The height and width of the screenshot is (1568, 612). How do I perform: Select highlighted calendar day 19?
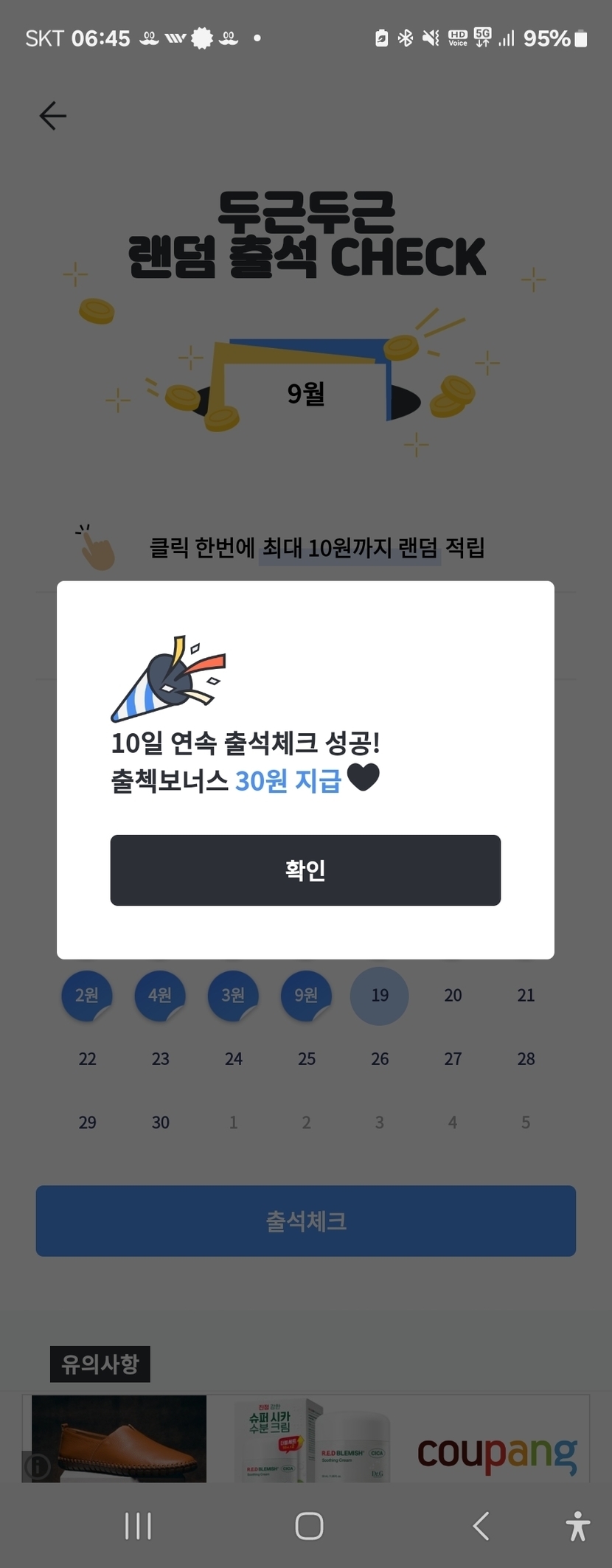379,996
